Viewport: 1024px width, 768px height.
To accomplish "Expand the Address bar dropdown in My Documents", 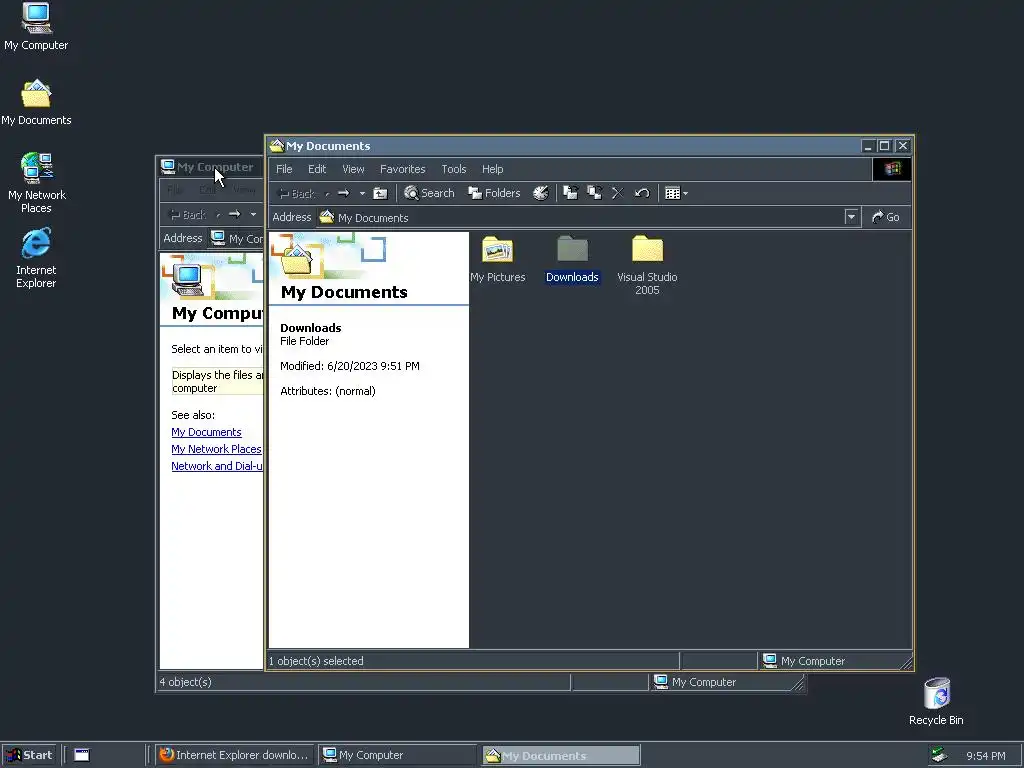I will click(851, 217).
